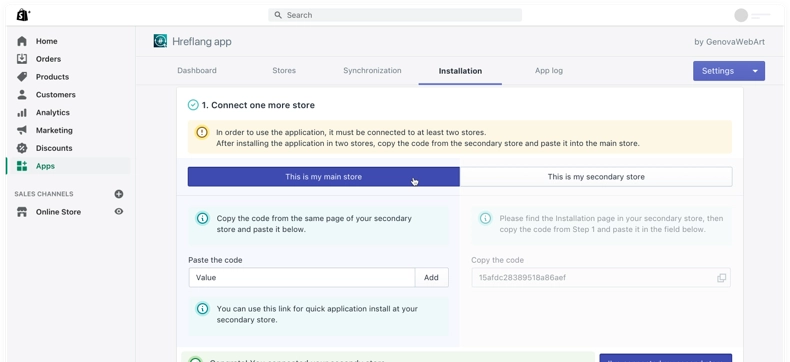Click the step 1 checkmark circle icon
The image size is (790, 362).
(193, 105)
